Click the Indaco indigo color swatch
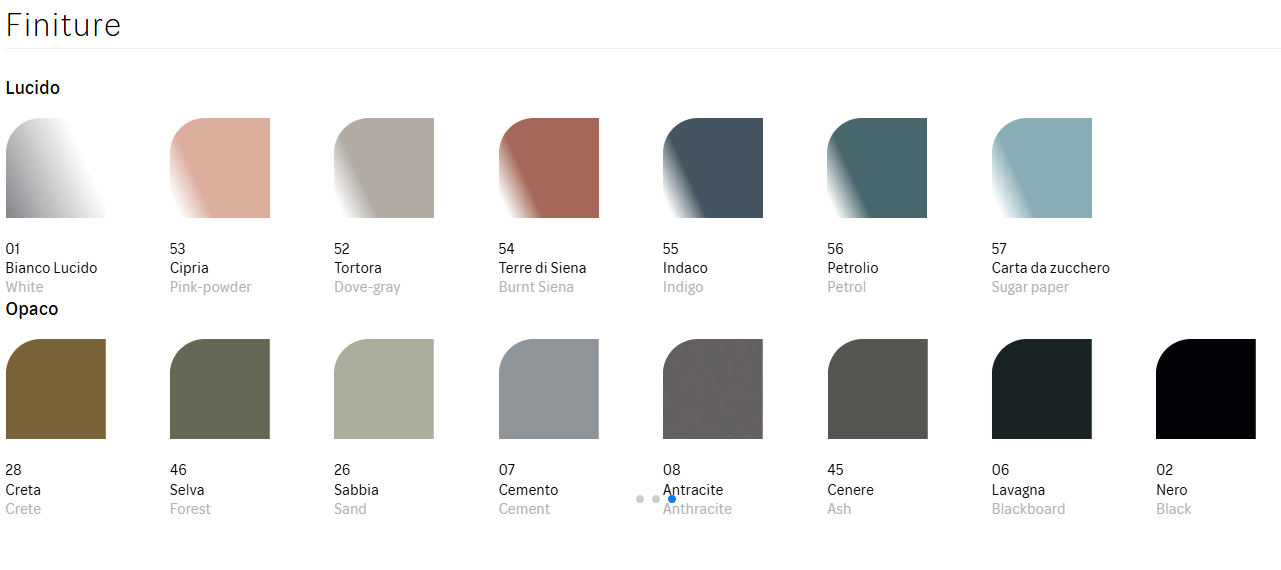Image resolution: width=1281 pixels, height=570 pixels. point(713,168)
